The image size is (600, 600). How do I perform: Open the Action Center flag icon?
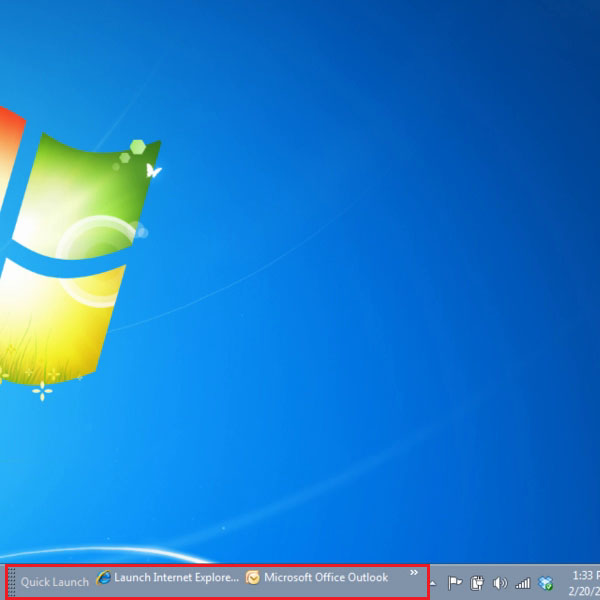pyautogui.click(x=455, y=583)
